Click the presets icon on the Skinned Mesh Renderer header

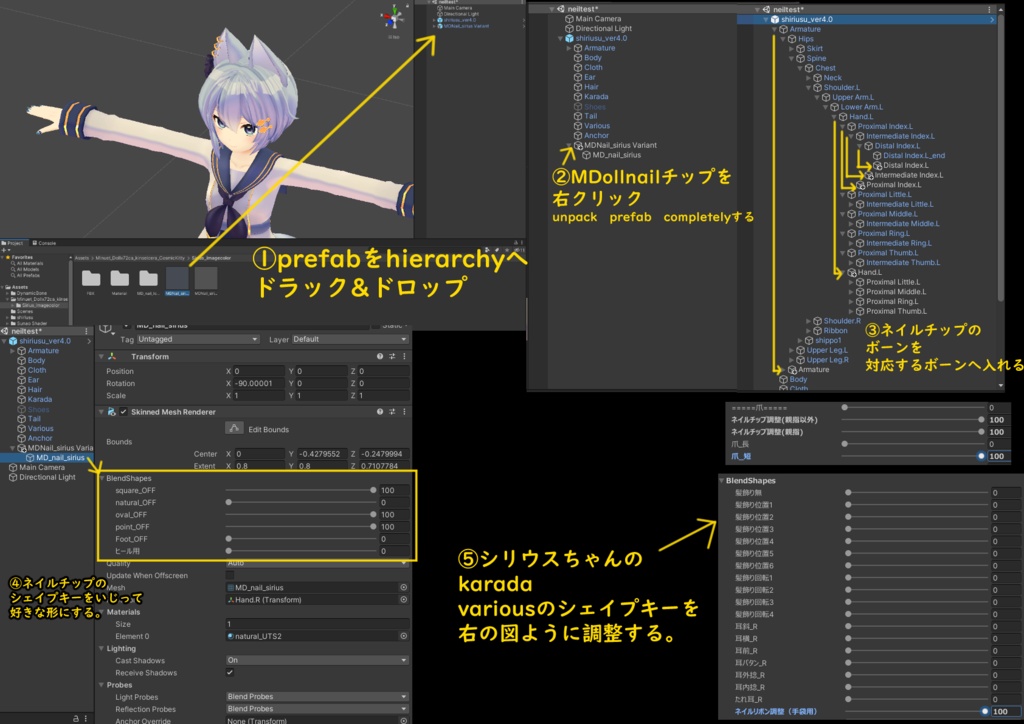coord(393,412)
